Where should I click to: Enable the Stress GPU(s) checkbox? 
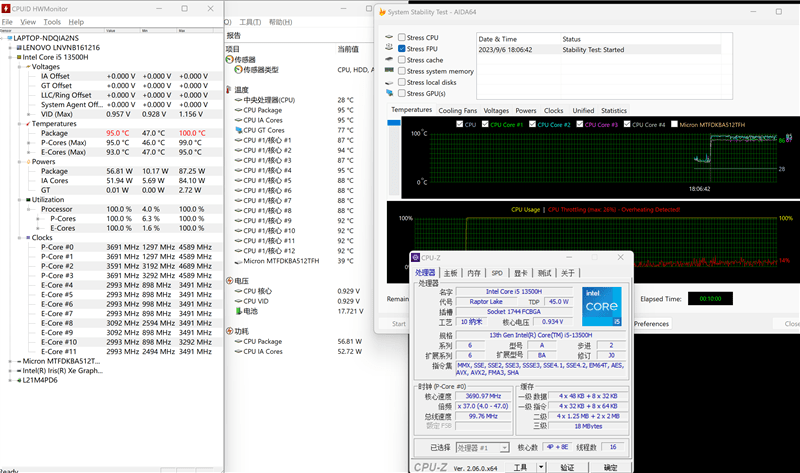point(402,93)
